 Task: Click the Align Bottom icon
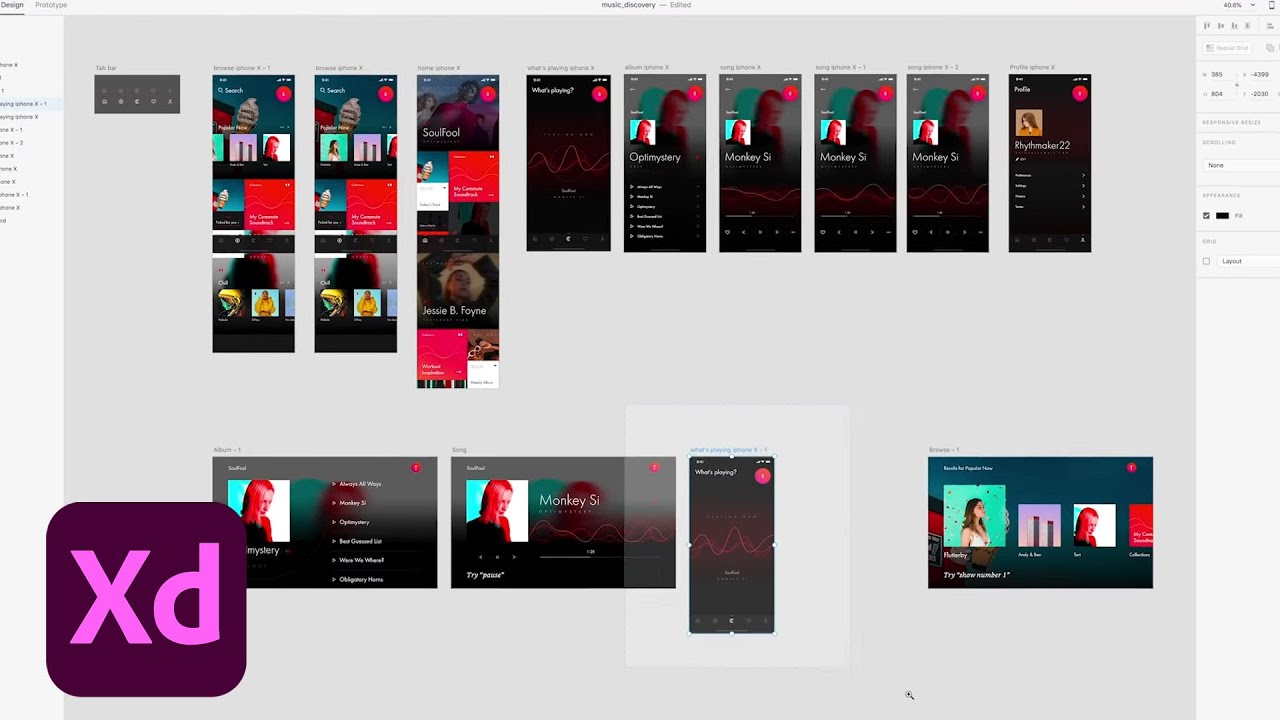coord(1236,26)
